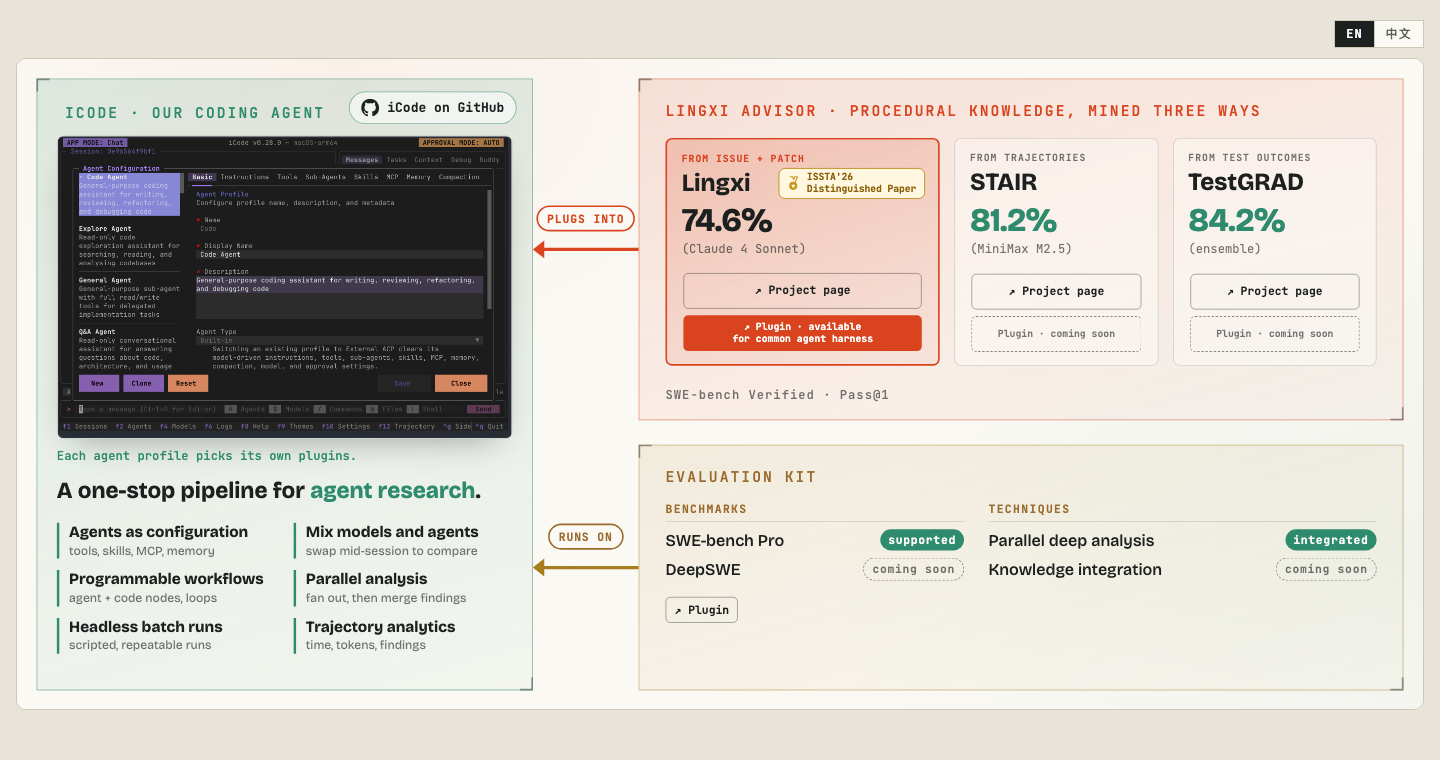Click the Clone agent button
1440x760 pixels.
coord(144,383)
